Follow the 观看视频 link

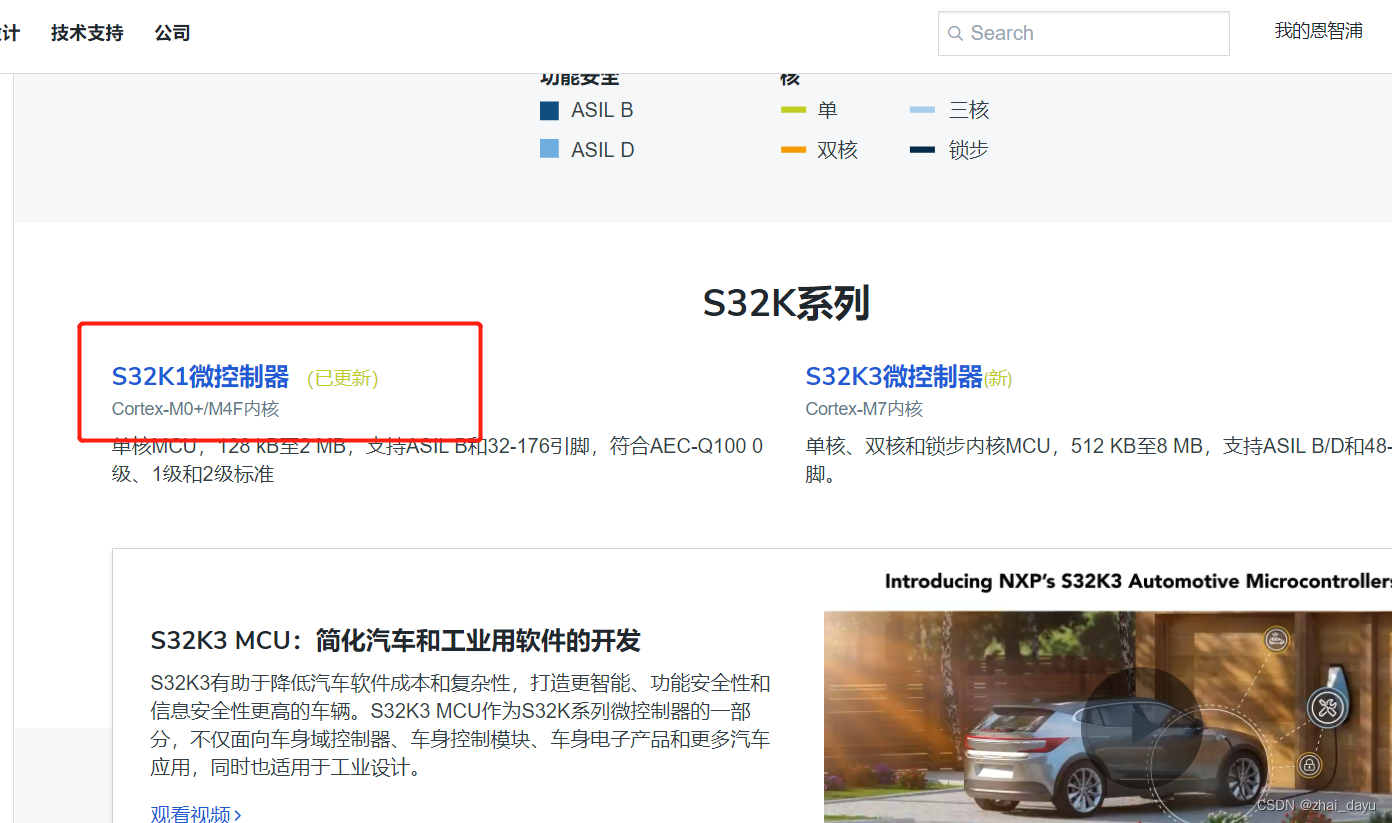pos(190,815)
